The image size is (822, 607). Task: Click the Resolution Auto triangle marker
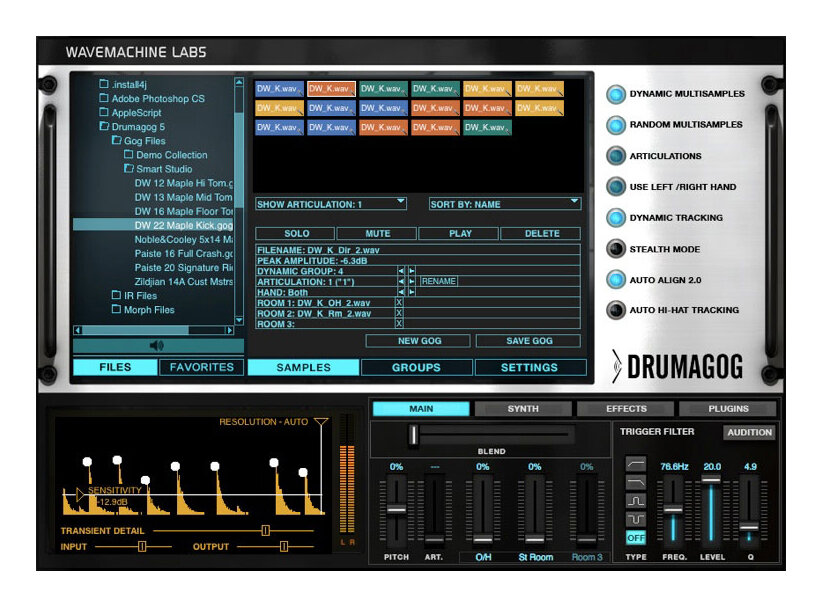[x=321, y=422]
